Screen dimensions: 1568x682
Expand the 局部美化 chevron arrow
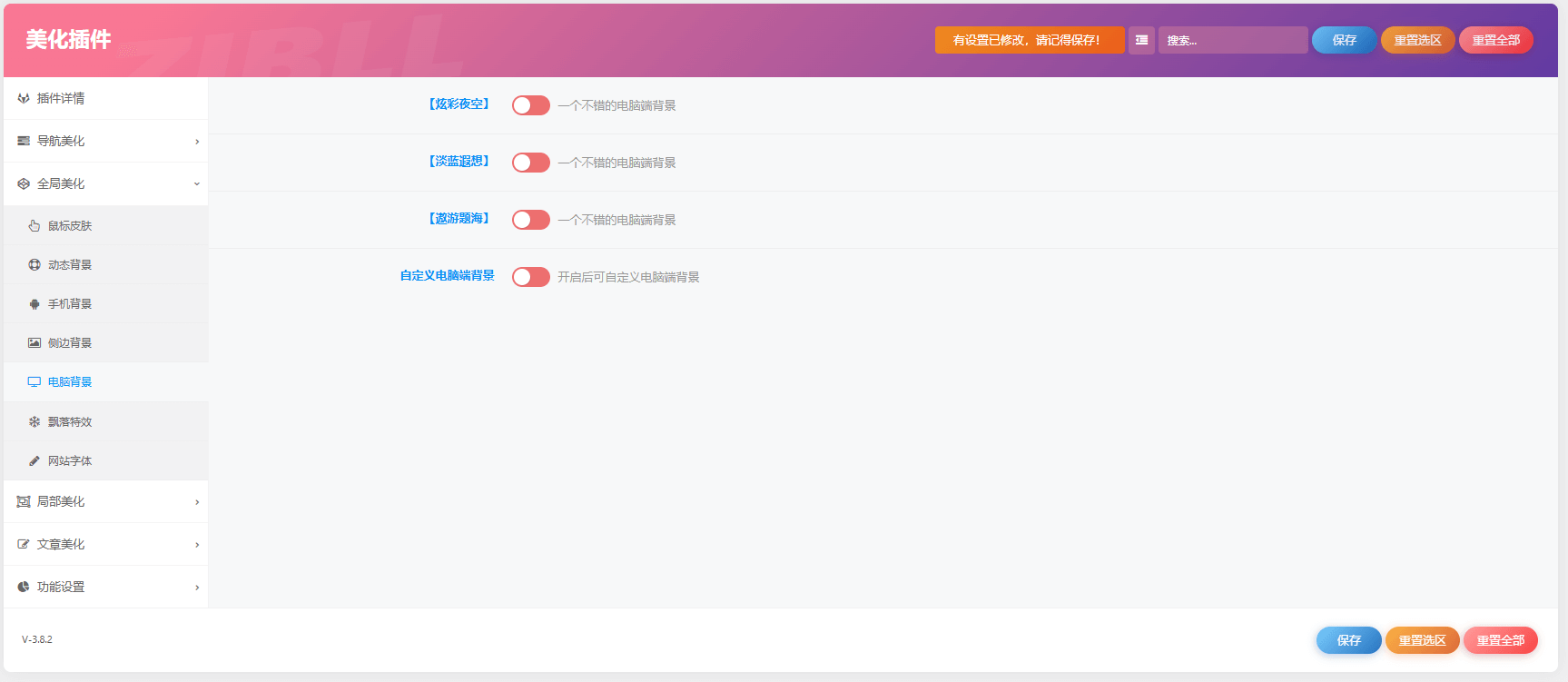tap(197, 502)
